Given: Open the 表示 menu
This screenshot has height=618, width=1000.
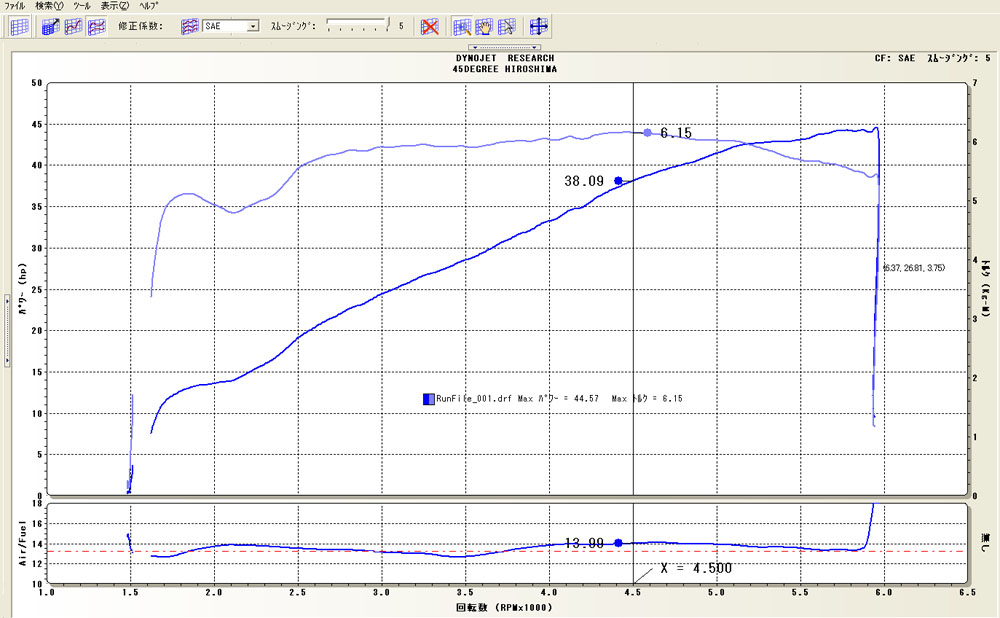Looking at the screenshot, I should (x=114, y=6).
